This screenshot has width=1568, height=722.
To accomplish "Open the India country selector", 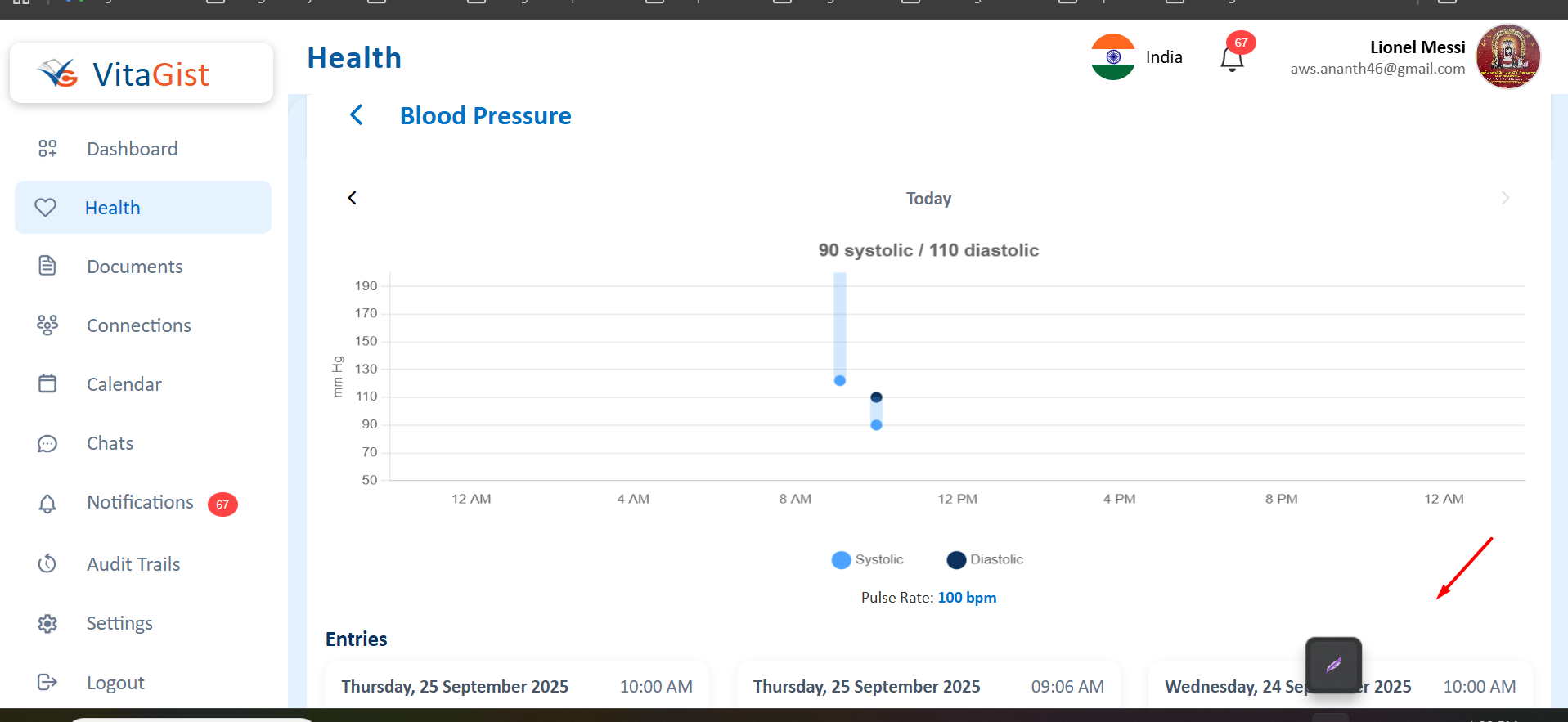I will 1137,57.
